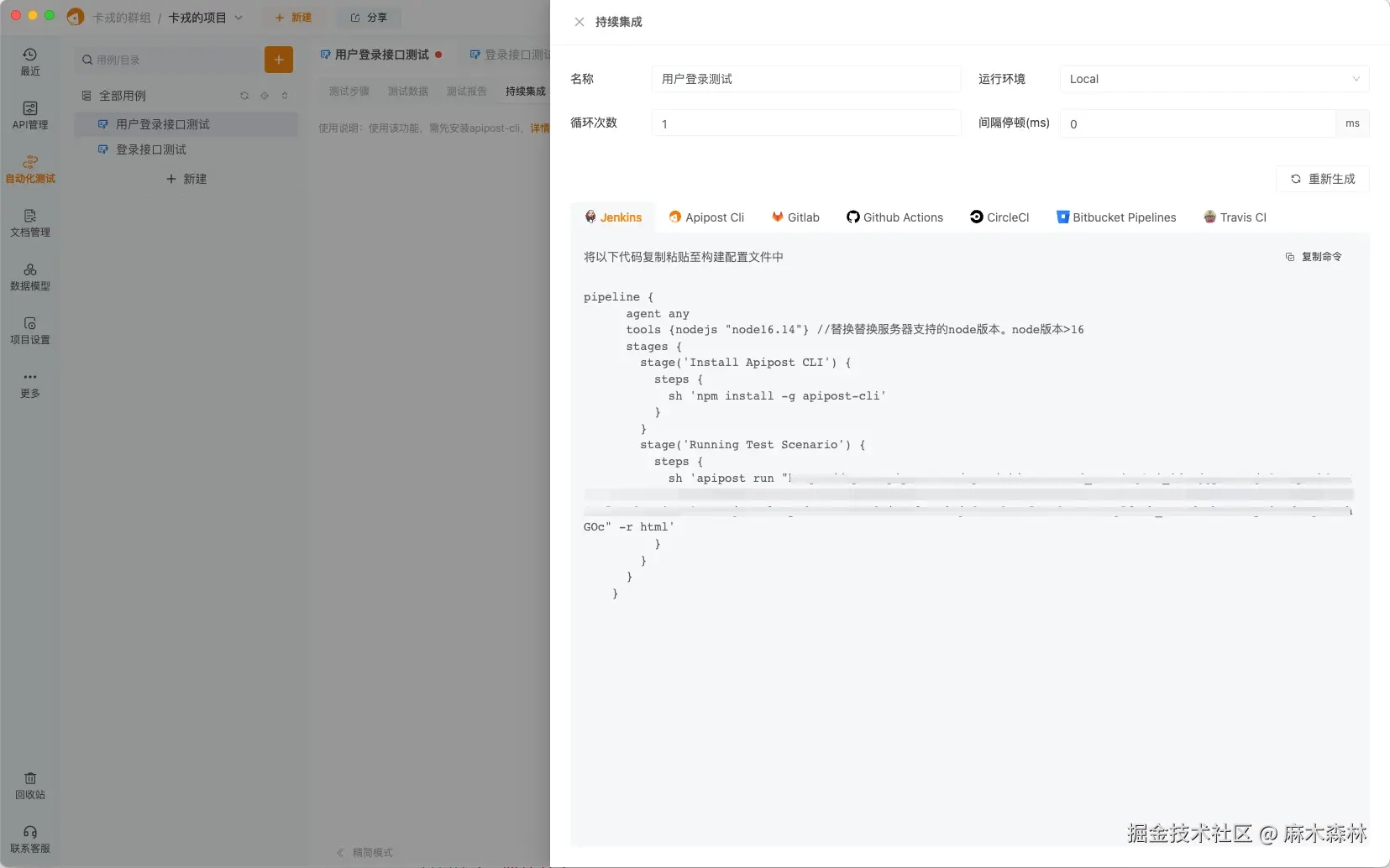This screenshot has width=1390, height=868.
Task: Click the orange plus add-case button
Action: 279,60
